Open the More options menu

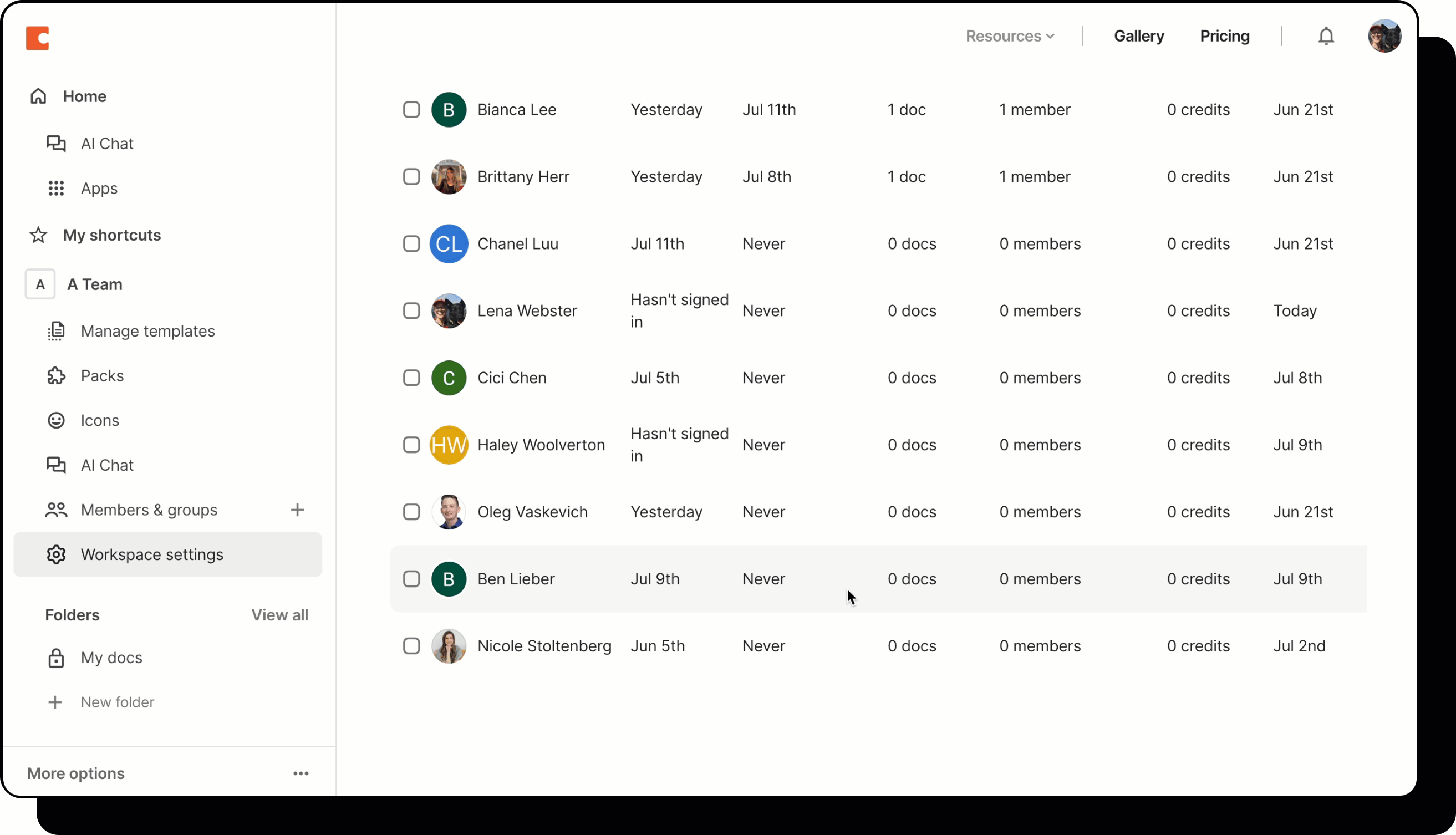[x=301, y=773]
